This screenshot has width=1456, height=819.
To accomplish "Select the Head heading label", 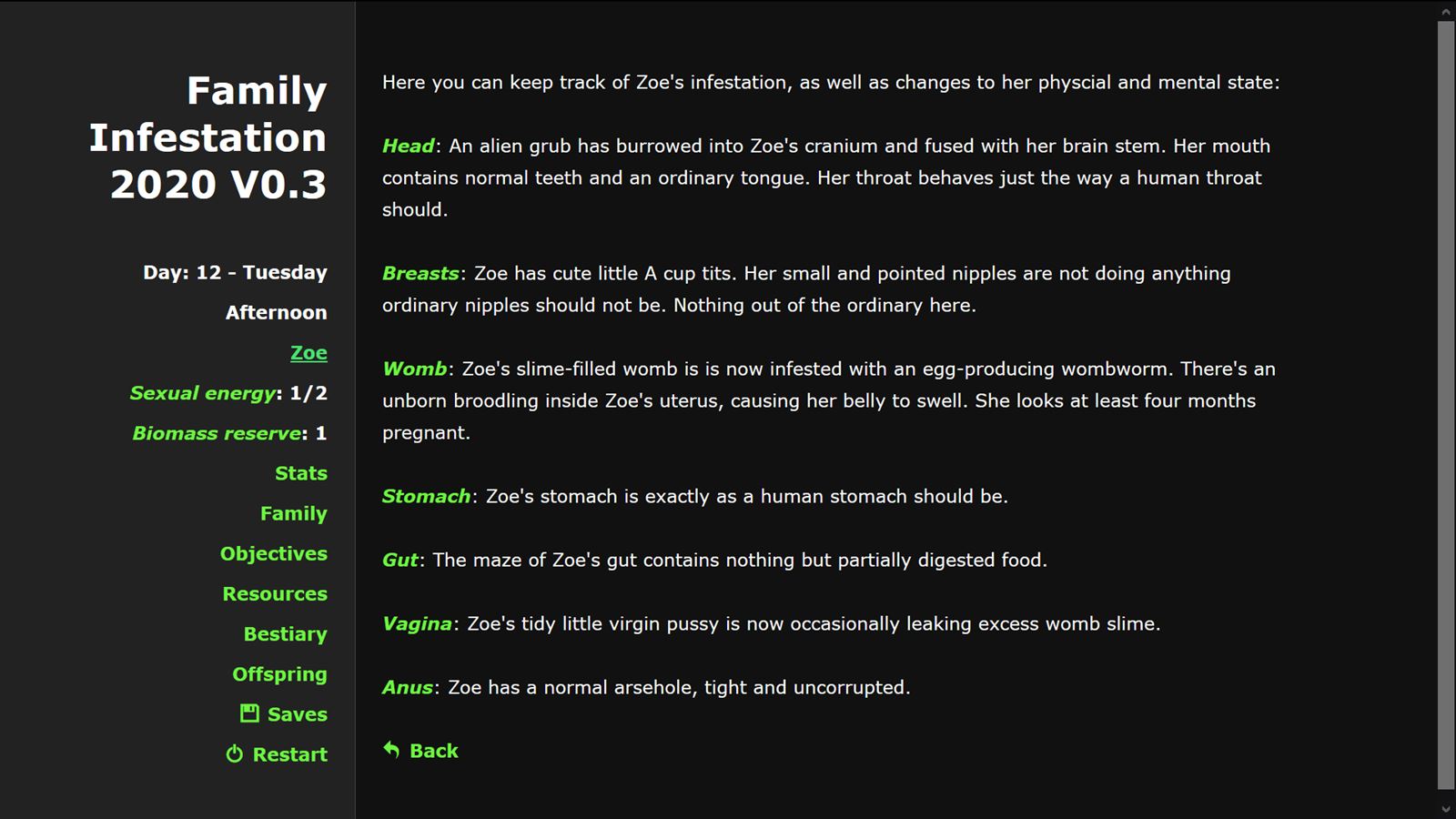I will (x=409, y=146).
